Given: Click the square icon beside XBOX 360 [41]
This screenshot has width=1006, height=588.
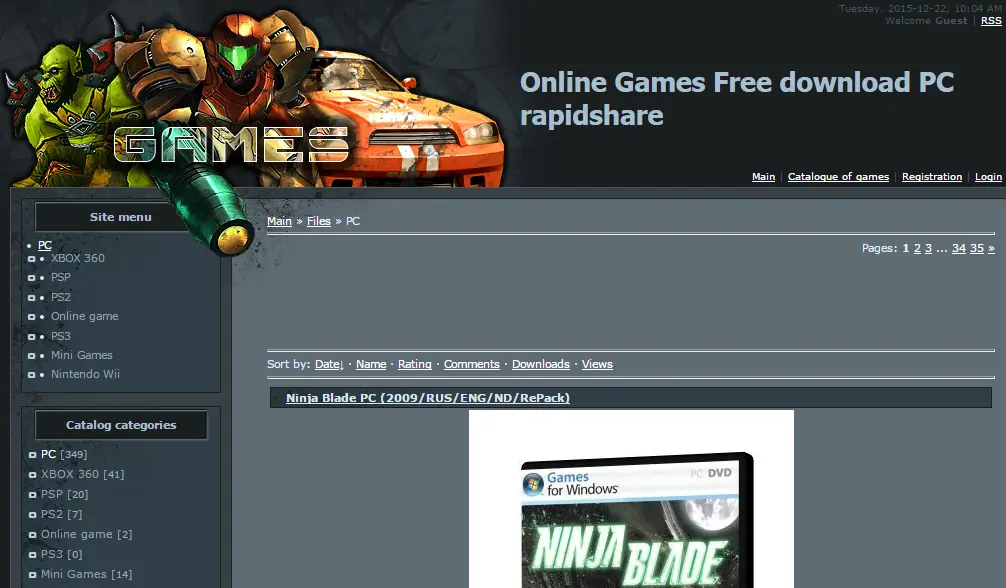Looking at the screenshot, I should coord(32,475).
